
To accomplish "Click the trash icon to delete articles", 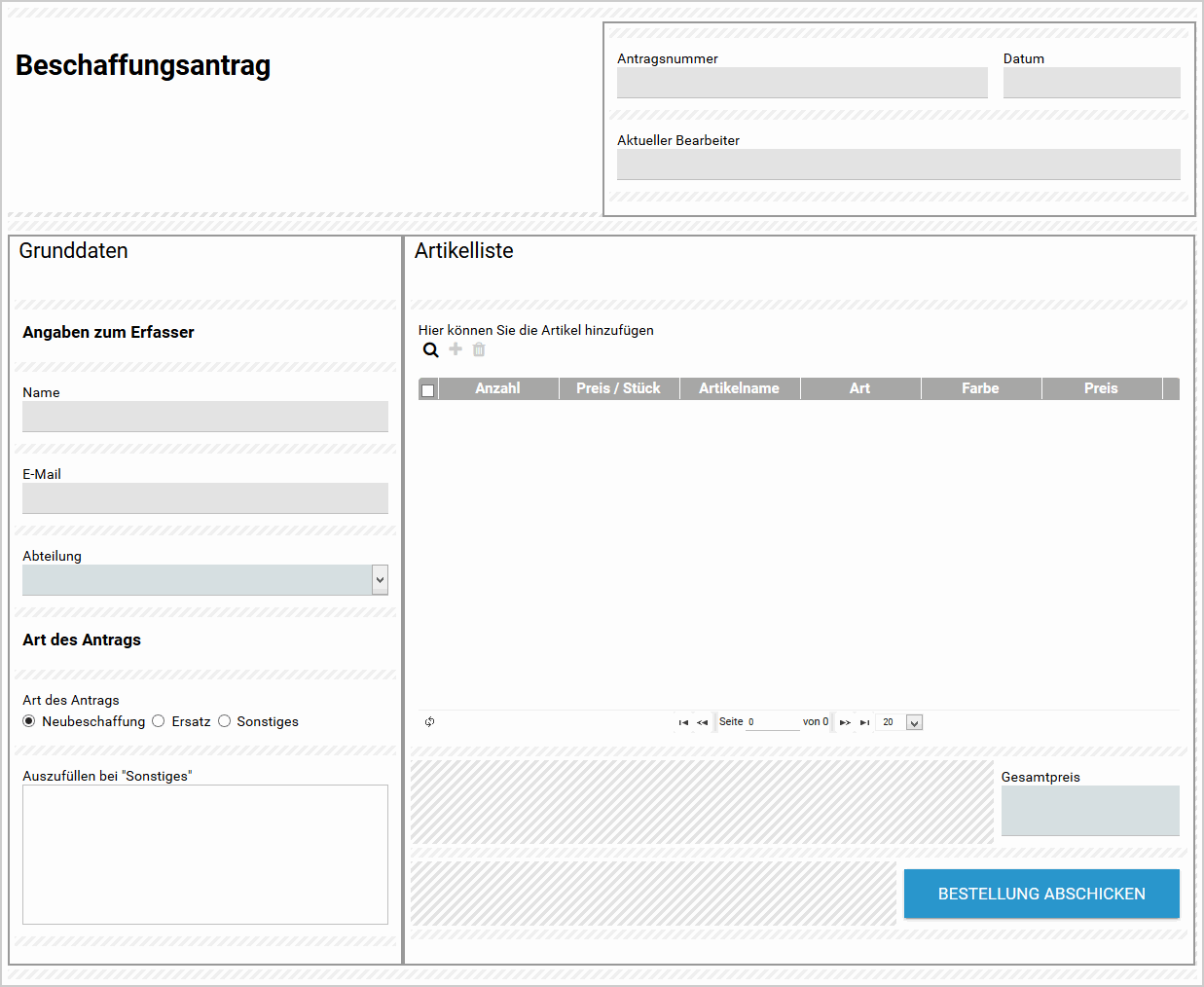I will (x=478, y=349).
